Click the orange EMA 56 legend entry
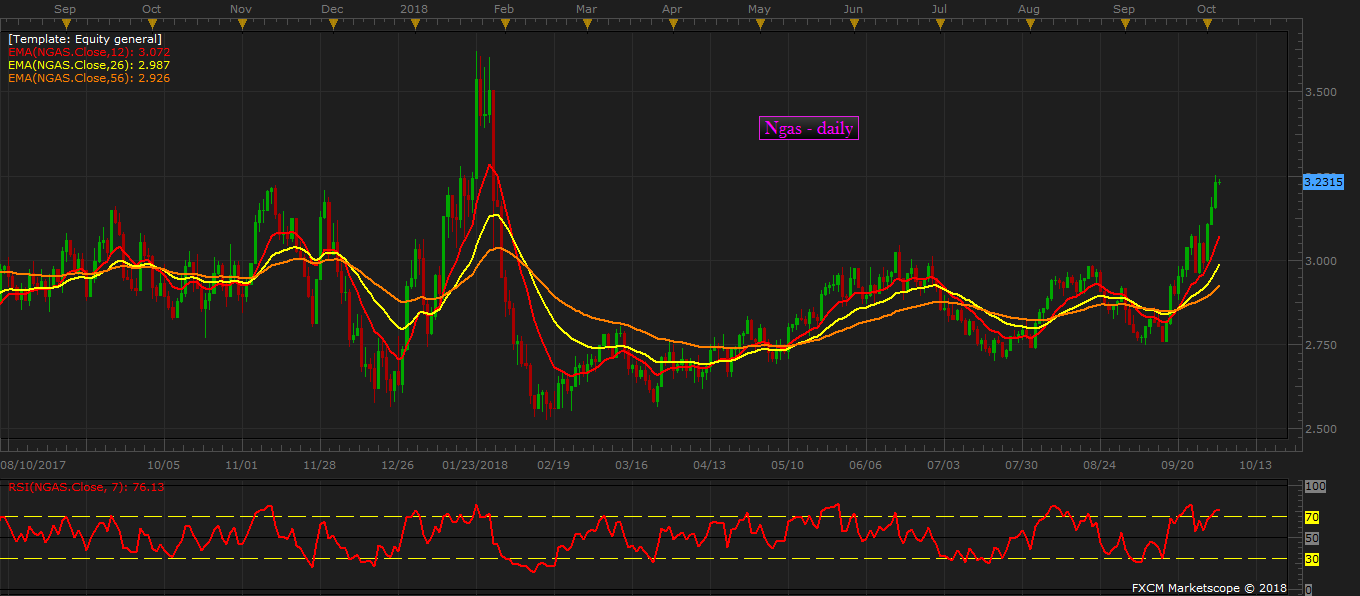The height and width of the screenshot is (596, 1360). [x=90, y=77]
